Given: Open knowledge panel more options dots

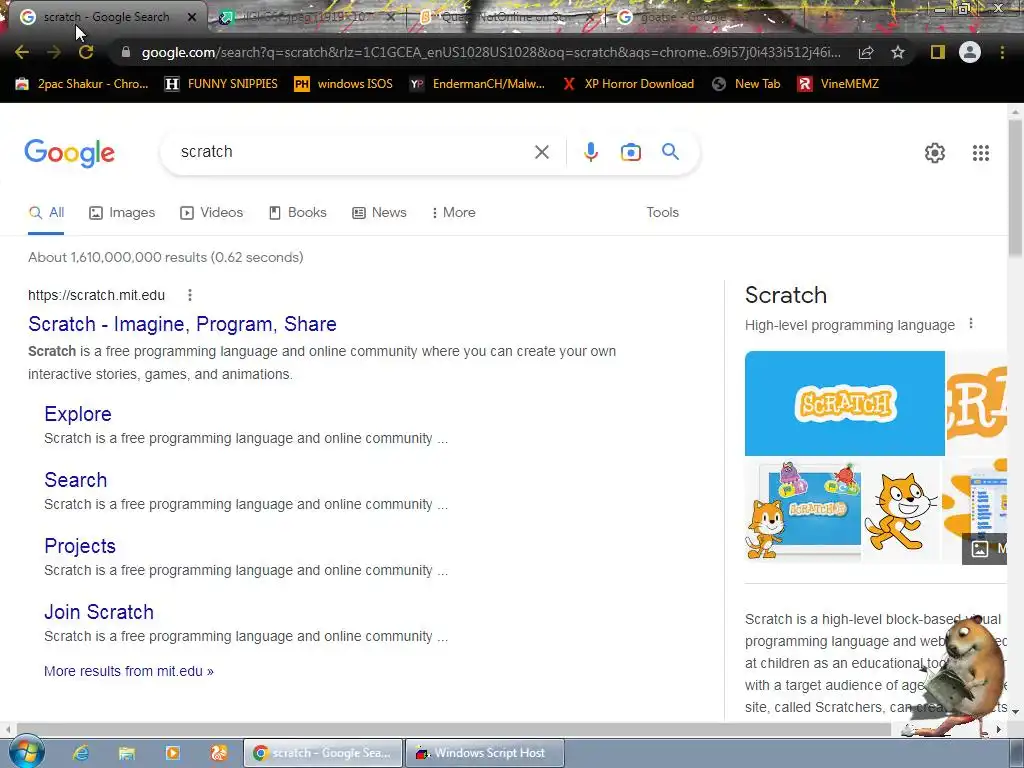Looking at the screenshot, I should click(971, 323).
